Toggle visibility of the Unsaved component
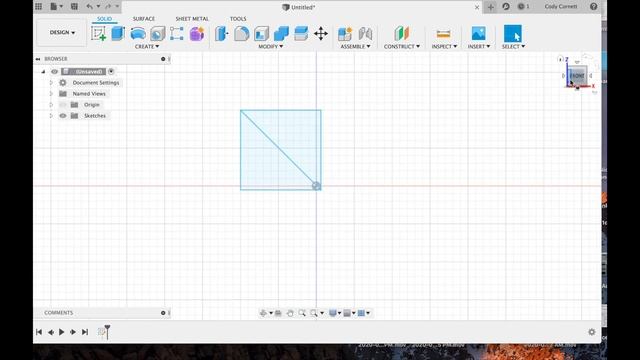Viewport: 640px width, 360px height. click(x=54, y=71)
